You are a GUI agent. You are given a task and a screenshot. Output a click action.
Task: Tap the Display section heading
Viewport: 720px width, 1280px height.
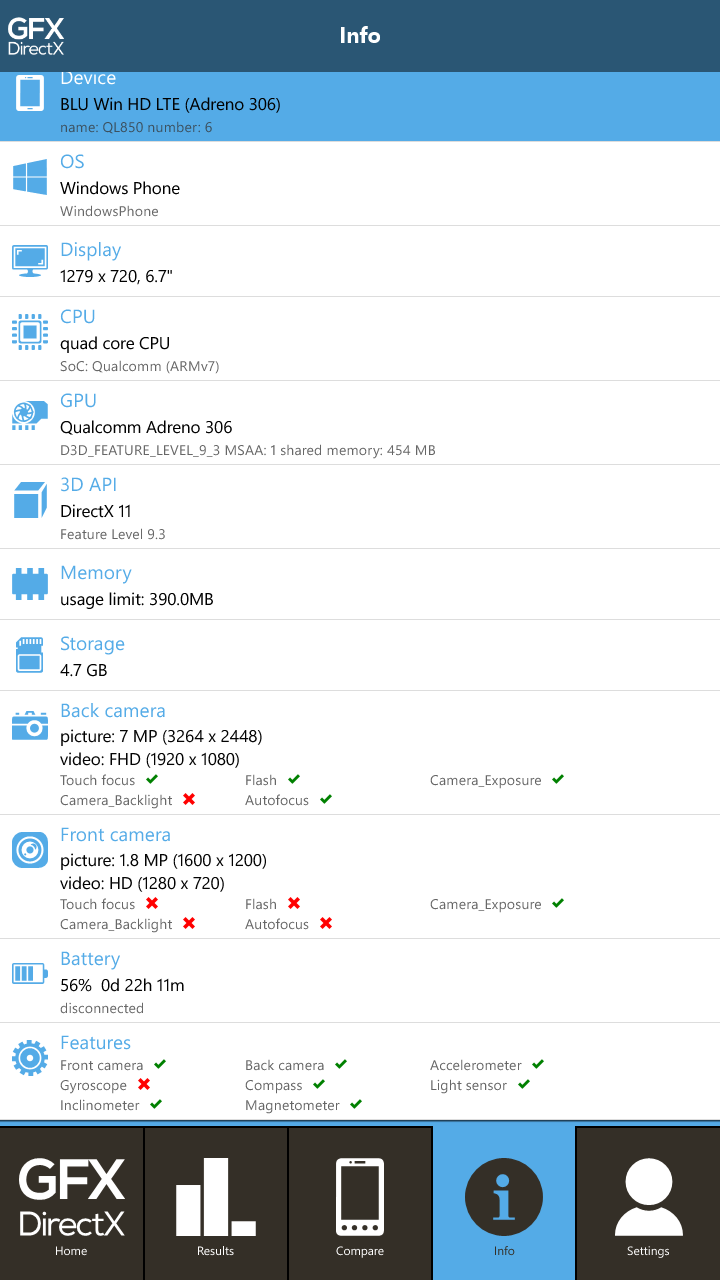(90, 250)
